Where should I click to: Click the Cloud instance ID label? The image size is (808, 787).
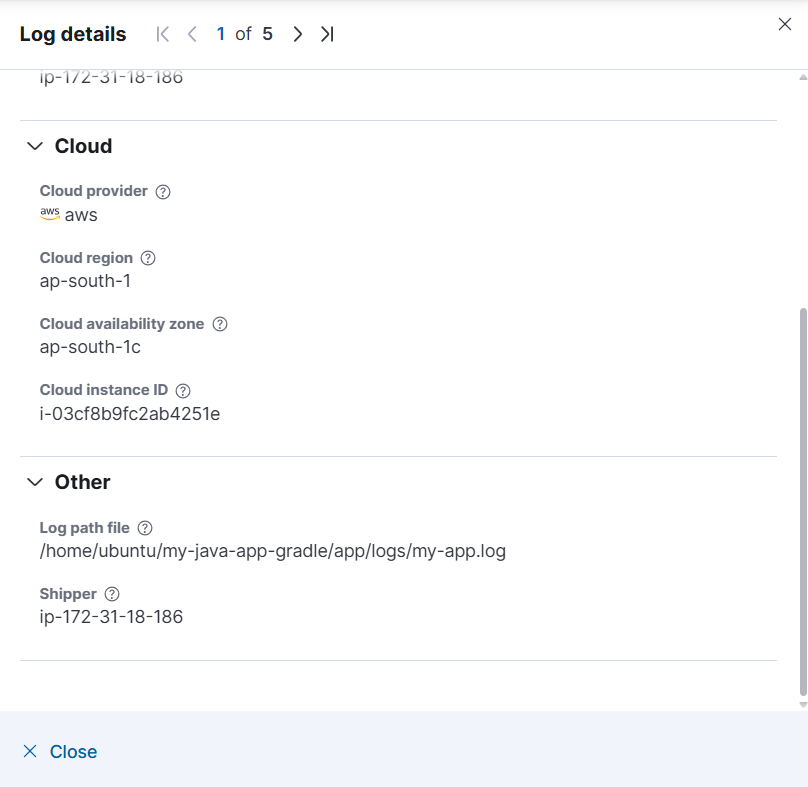click(x=104, y=390)
